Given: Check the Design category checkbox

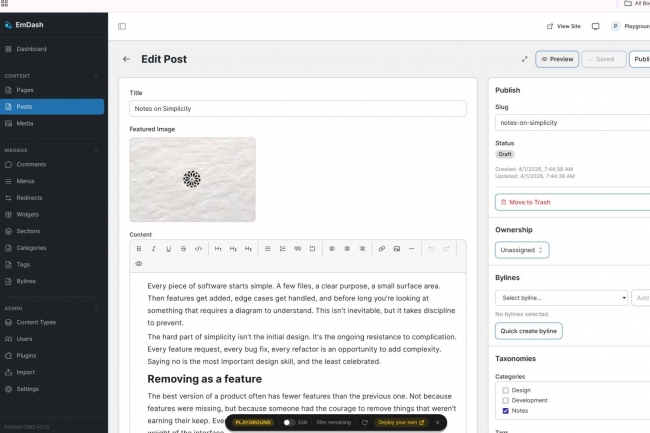Looking at the screenshot, I should pyautogui.click(x=505, y=390).
